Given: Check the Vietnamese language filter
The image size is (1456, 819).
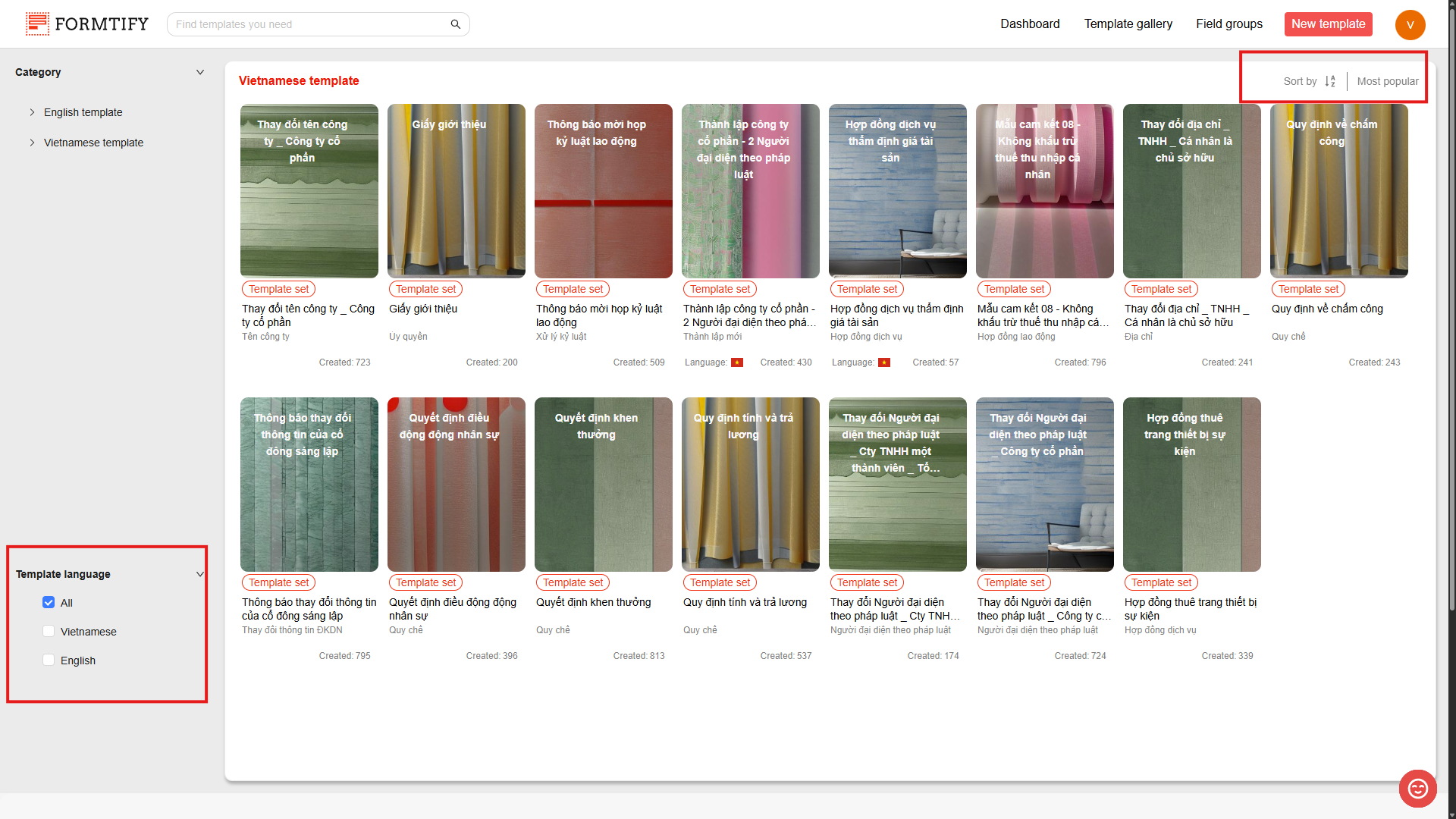Looking at the screenshot, I should 49,631.
